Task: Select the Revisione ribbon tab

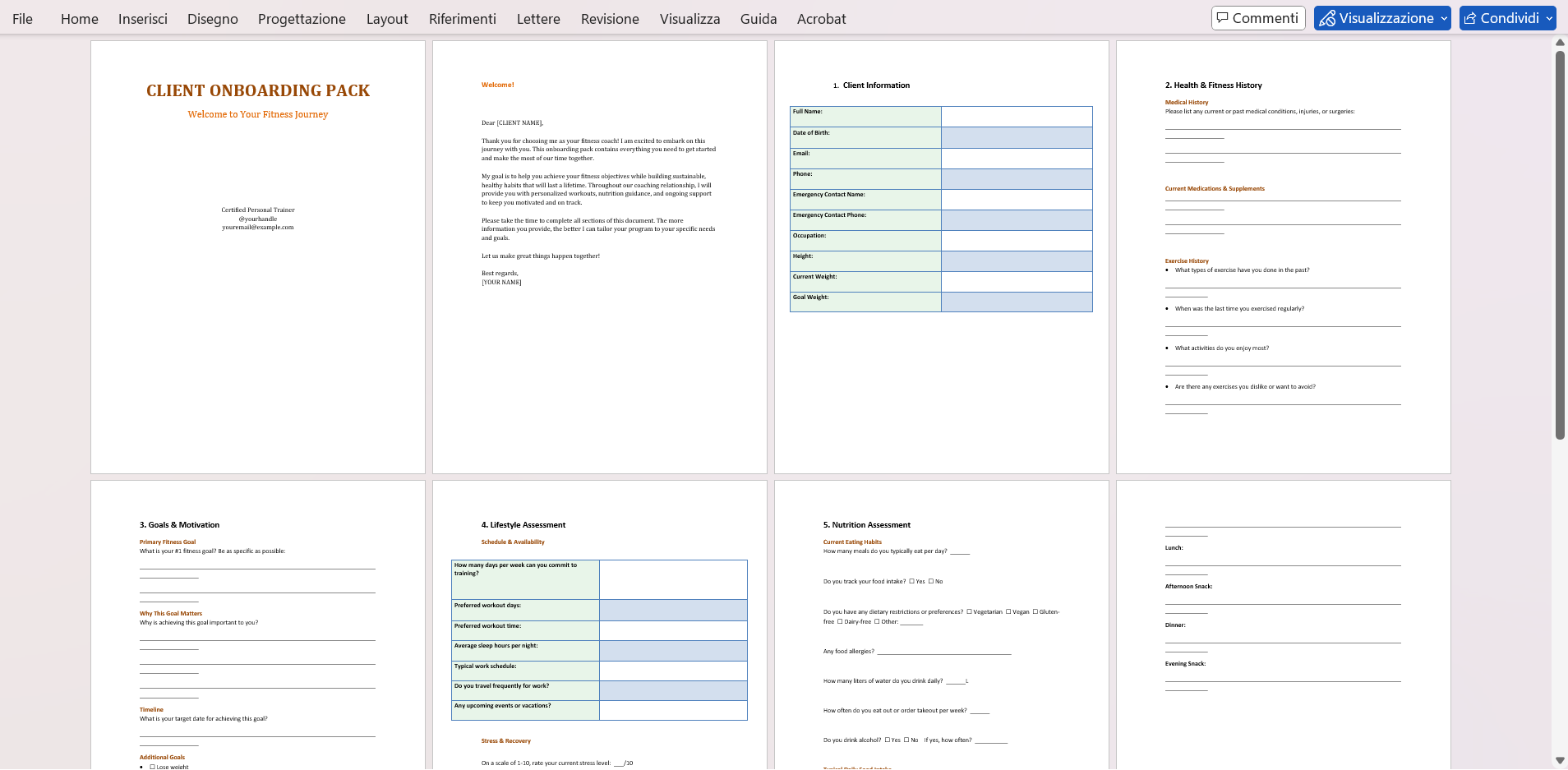Action: [609, 19]
